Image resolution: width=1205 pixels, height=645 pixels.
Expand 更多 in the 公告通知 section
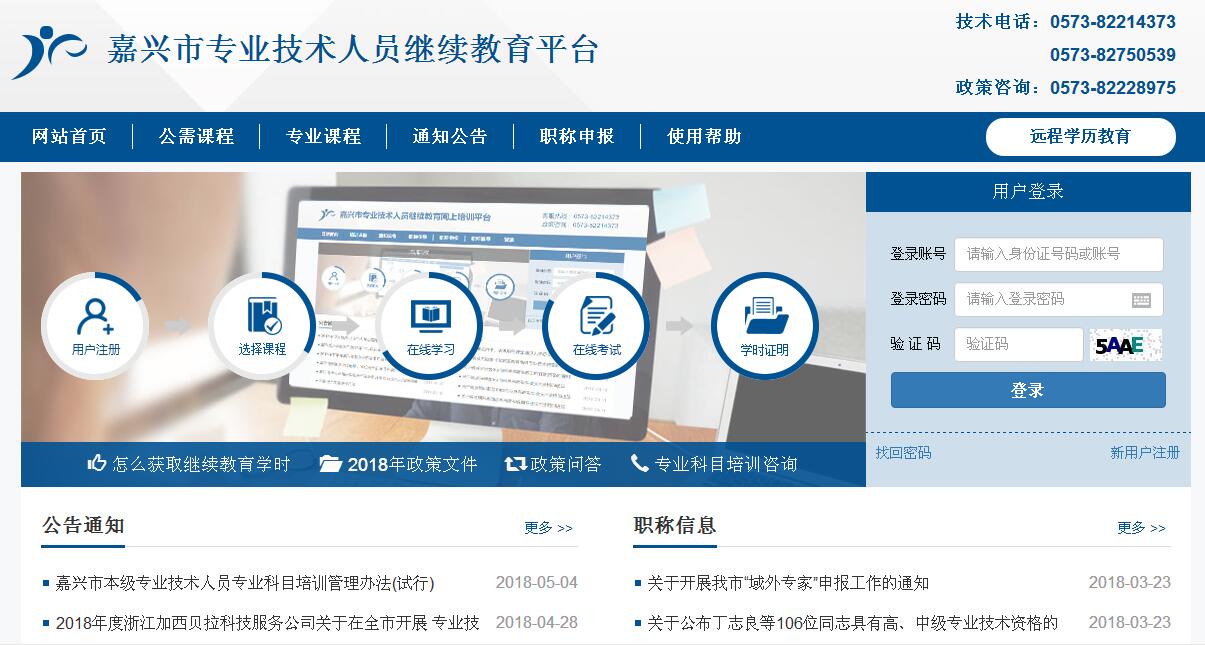tap(548, 528)
